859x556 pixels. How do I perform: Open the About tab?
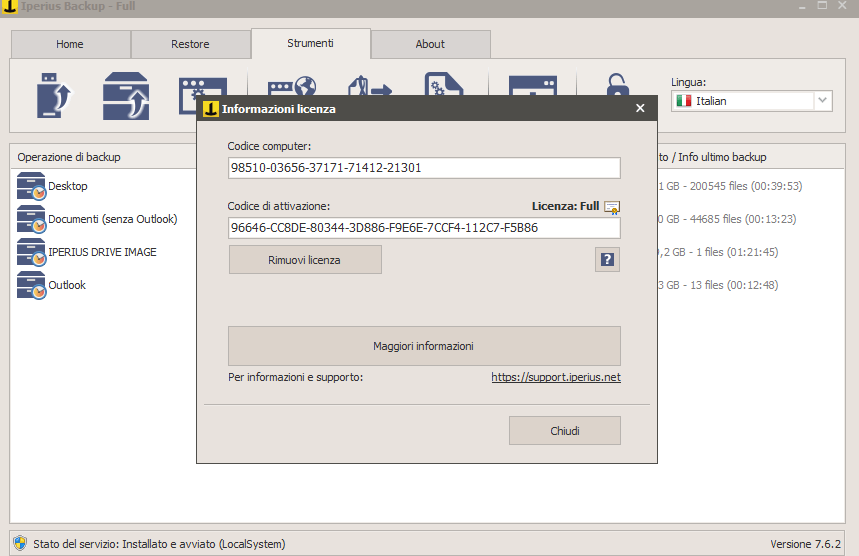pos(430,44)
